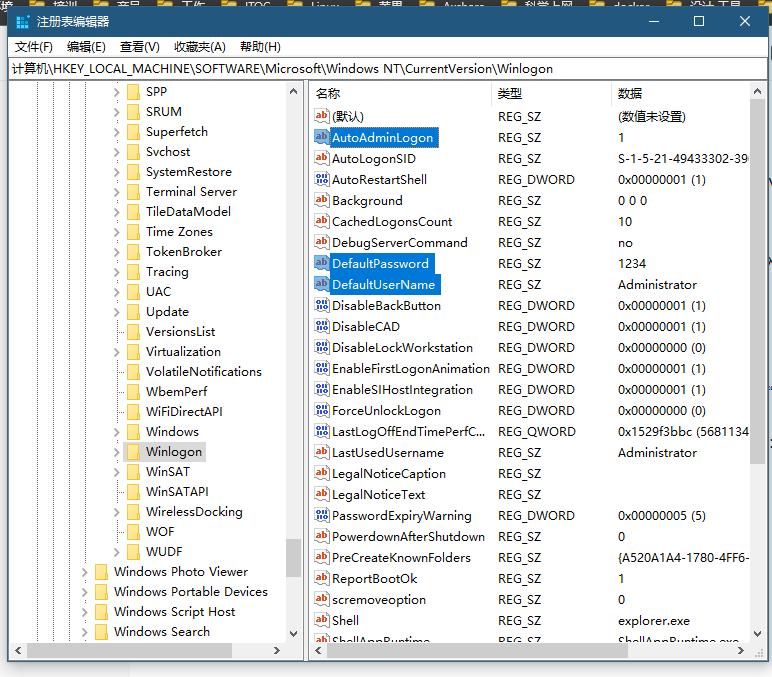Expand the Svchost tree node

coord(117,152)
